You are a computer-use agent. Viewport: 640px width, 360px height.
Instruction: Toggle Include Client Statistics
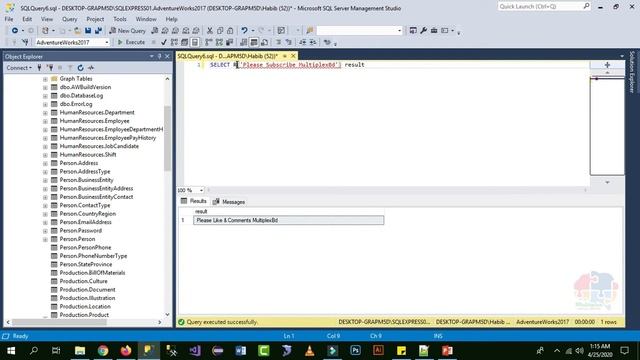tap(229, 42)
